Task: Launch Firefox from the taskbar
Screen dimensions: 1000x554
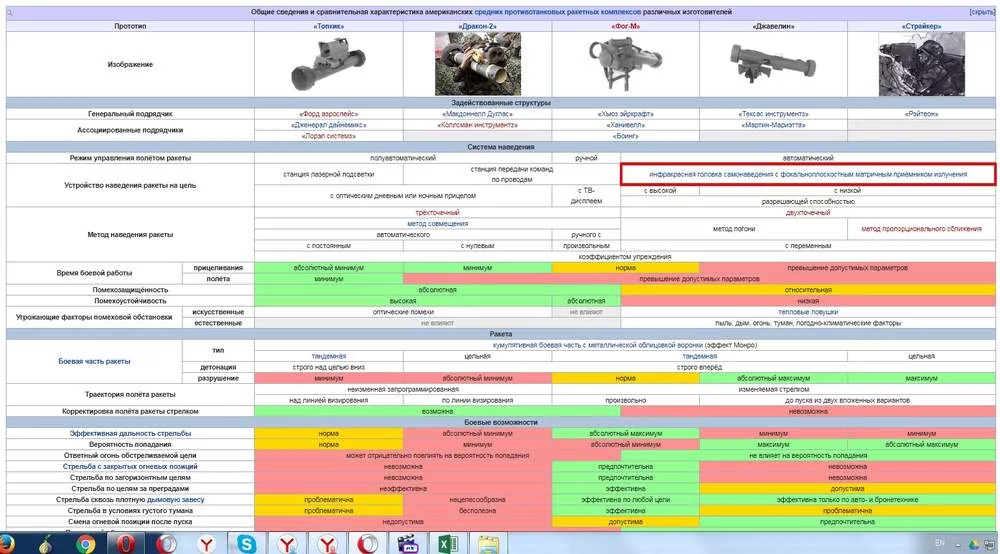Action: click(5, 544)
